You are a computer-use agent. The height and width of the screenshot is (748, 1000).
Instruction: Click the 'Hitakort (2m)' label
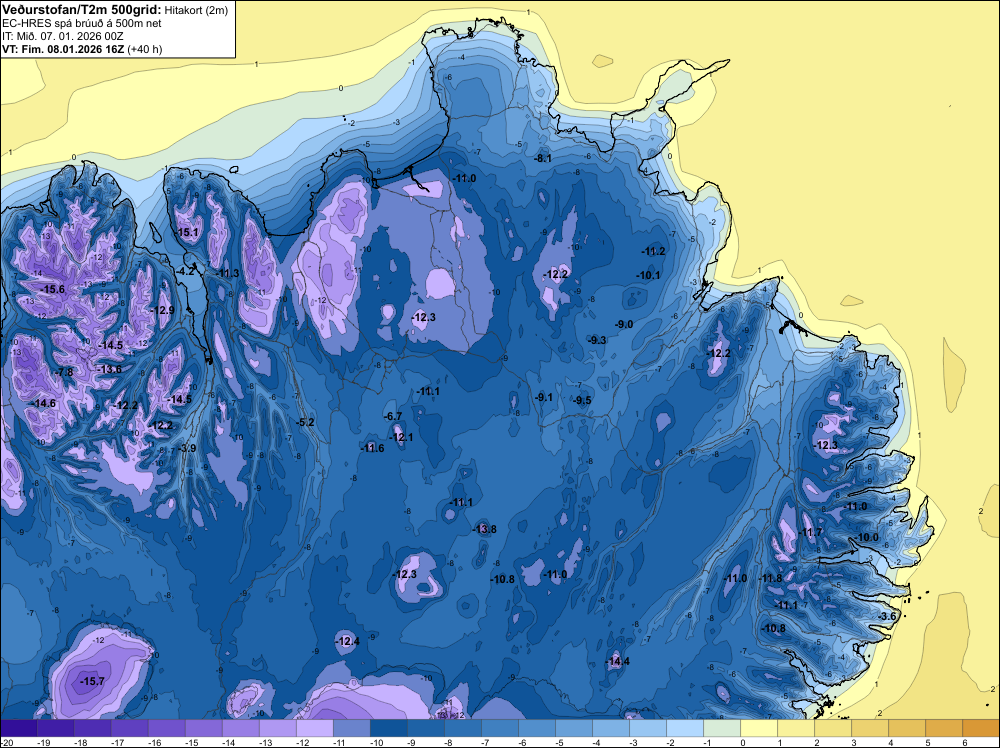pyautogui.click(x=196, y=10)
